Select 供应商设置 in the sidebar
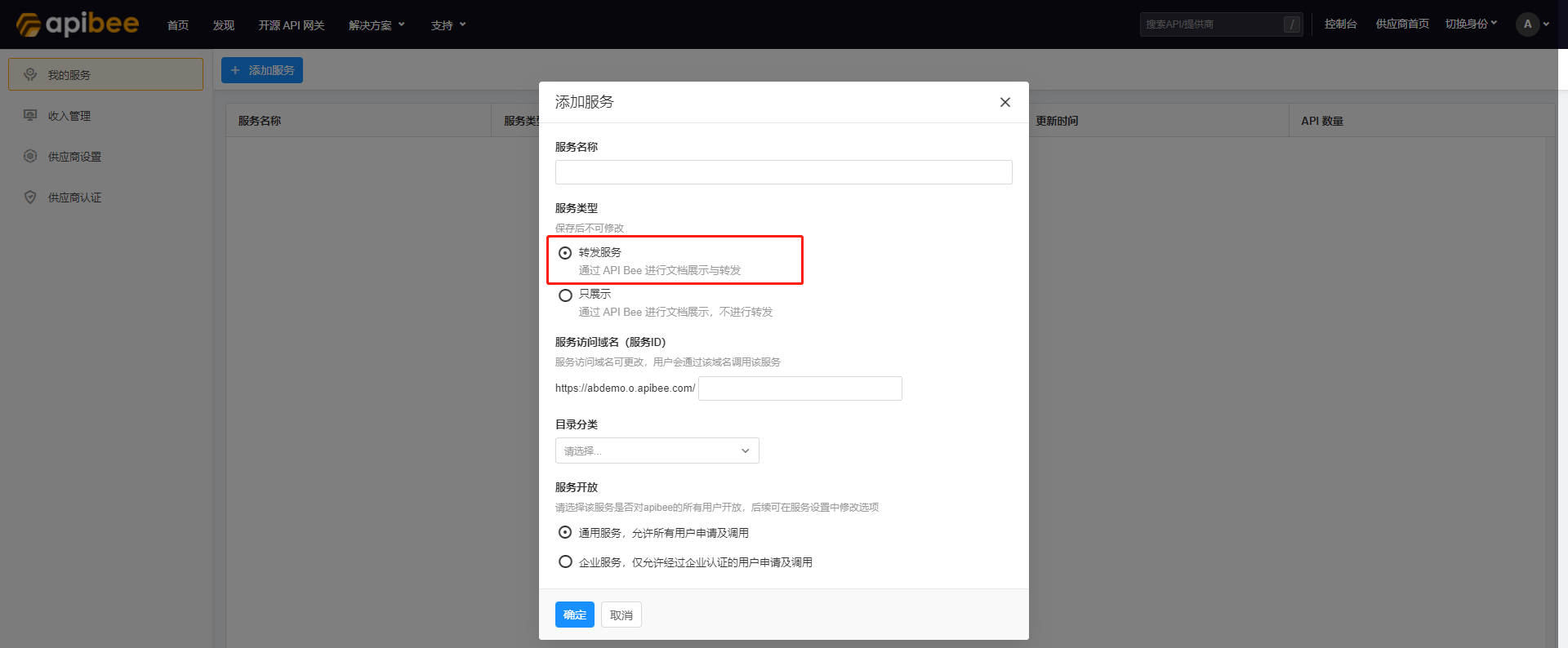The width and height of the screenshot is (1568, 648). coord(105,156)
